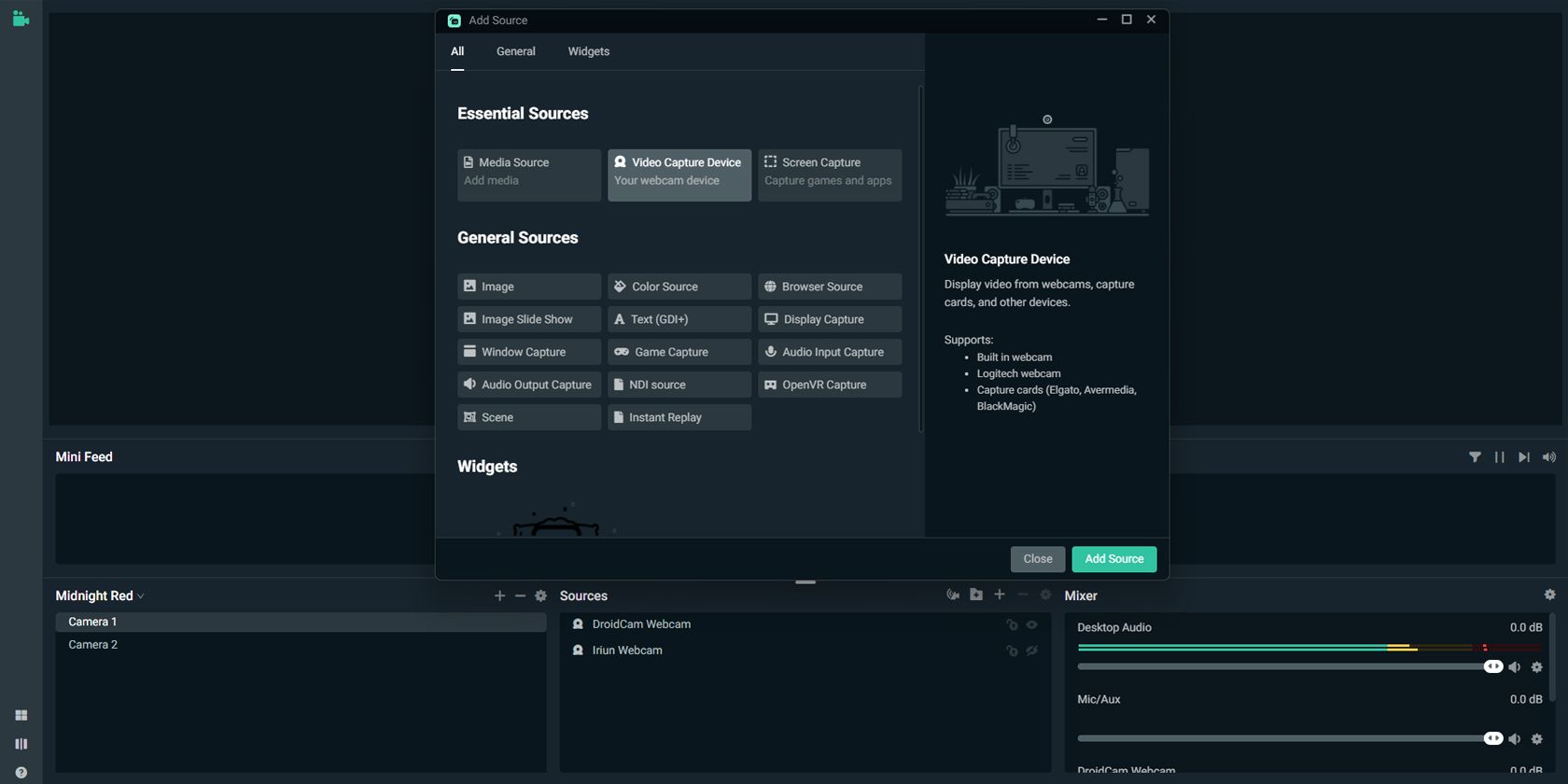Open scene settings gear icon
Screen dimensions: 1568x784
(540, 595)
